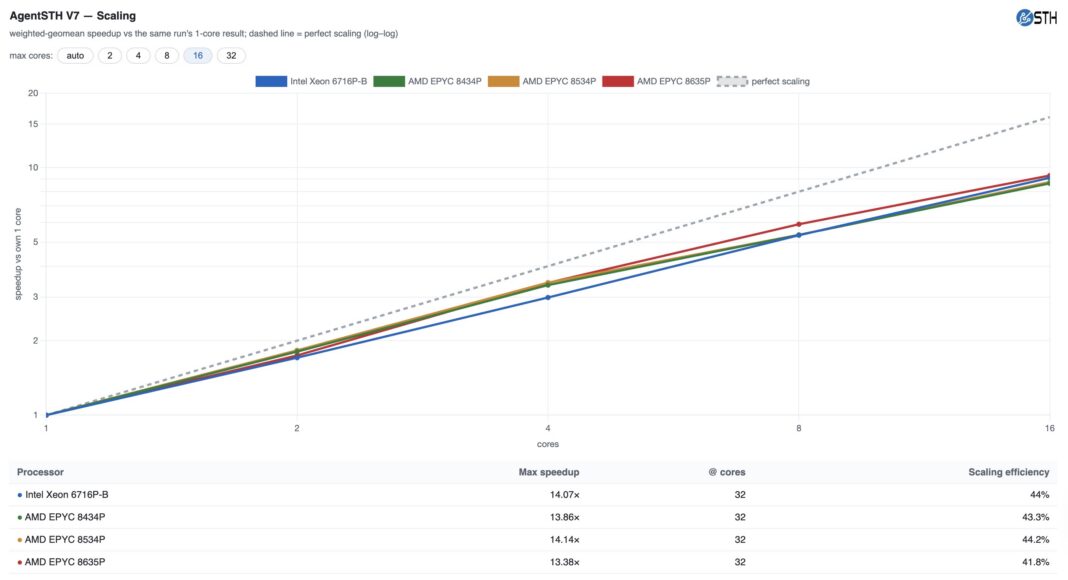1068x580 pixels.
Task: Click the blue Xeon data point at 4 cores
Action: (x=548, y=297)
